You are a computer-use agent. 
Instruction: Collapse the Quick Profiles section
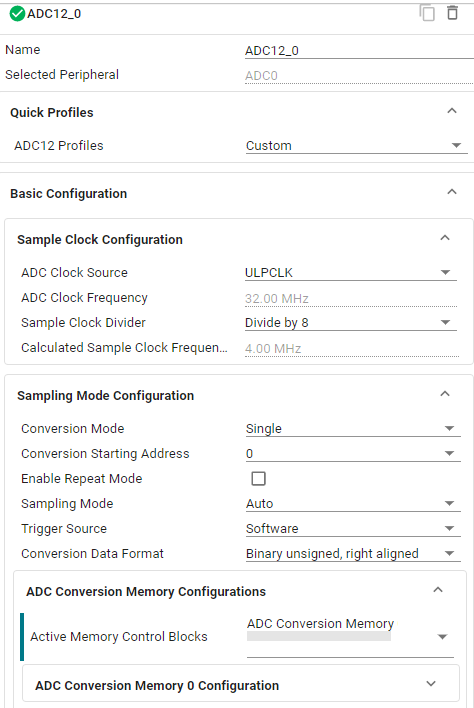tap(451, 111)
